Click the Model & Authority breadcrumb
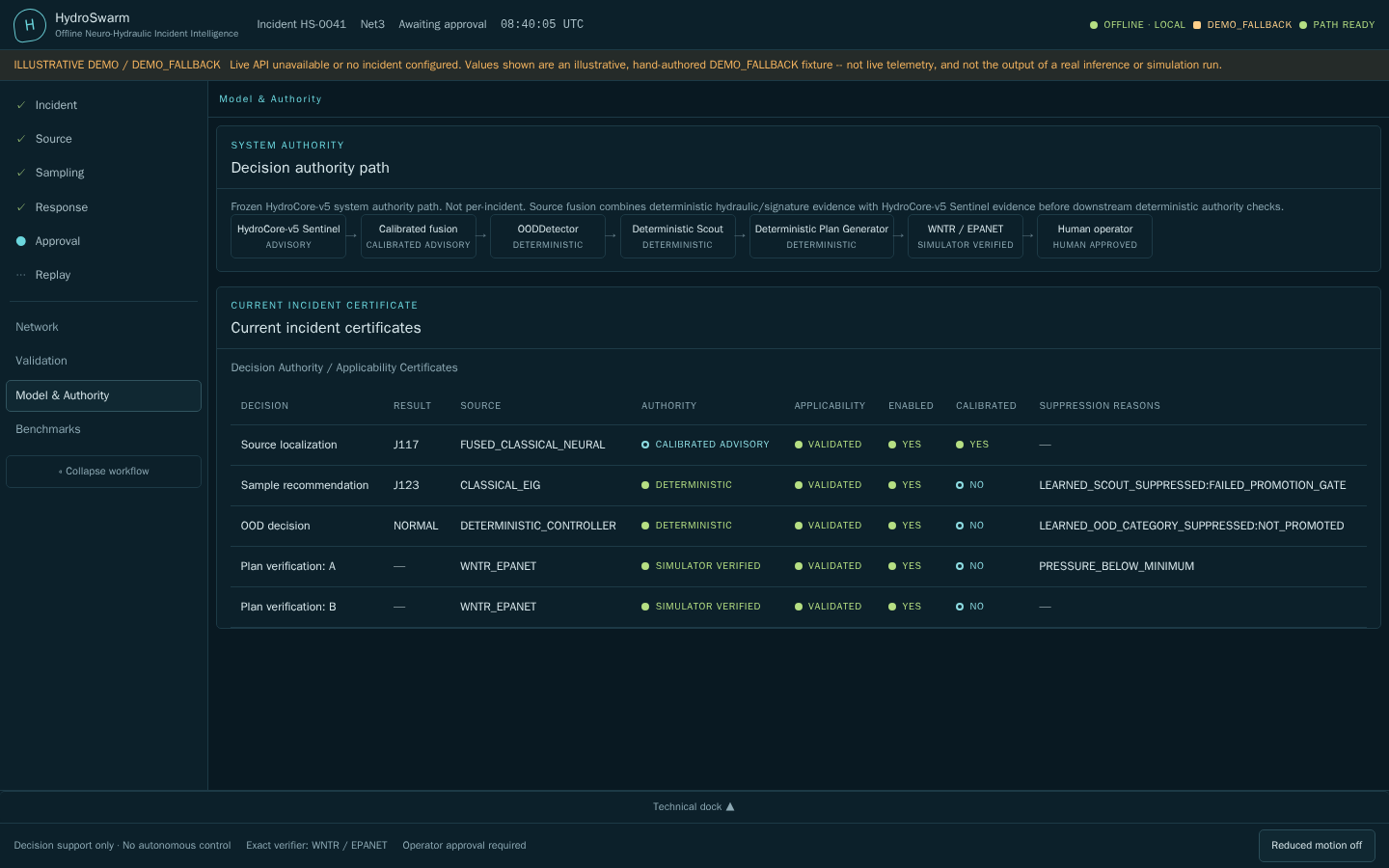The image size is (1389, 868). point(270,99)
